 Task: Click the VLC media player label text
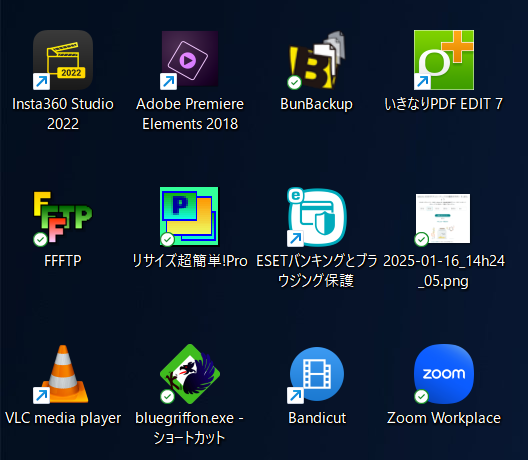(x=63, y=418)
